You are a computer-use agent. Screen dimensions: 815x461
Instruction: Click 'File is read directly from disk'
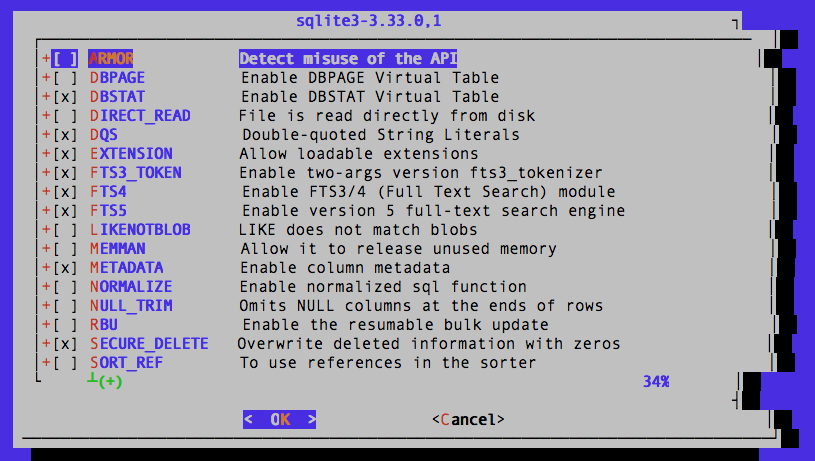pyautogui.click(x=387, y=116)
